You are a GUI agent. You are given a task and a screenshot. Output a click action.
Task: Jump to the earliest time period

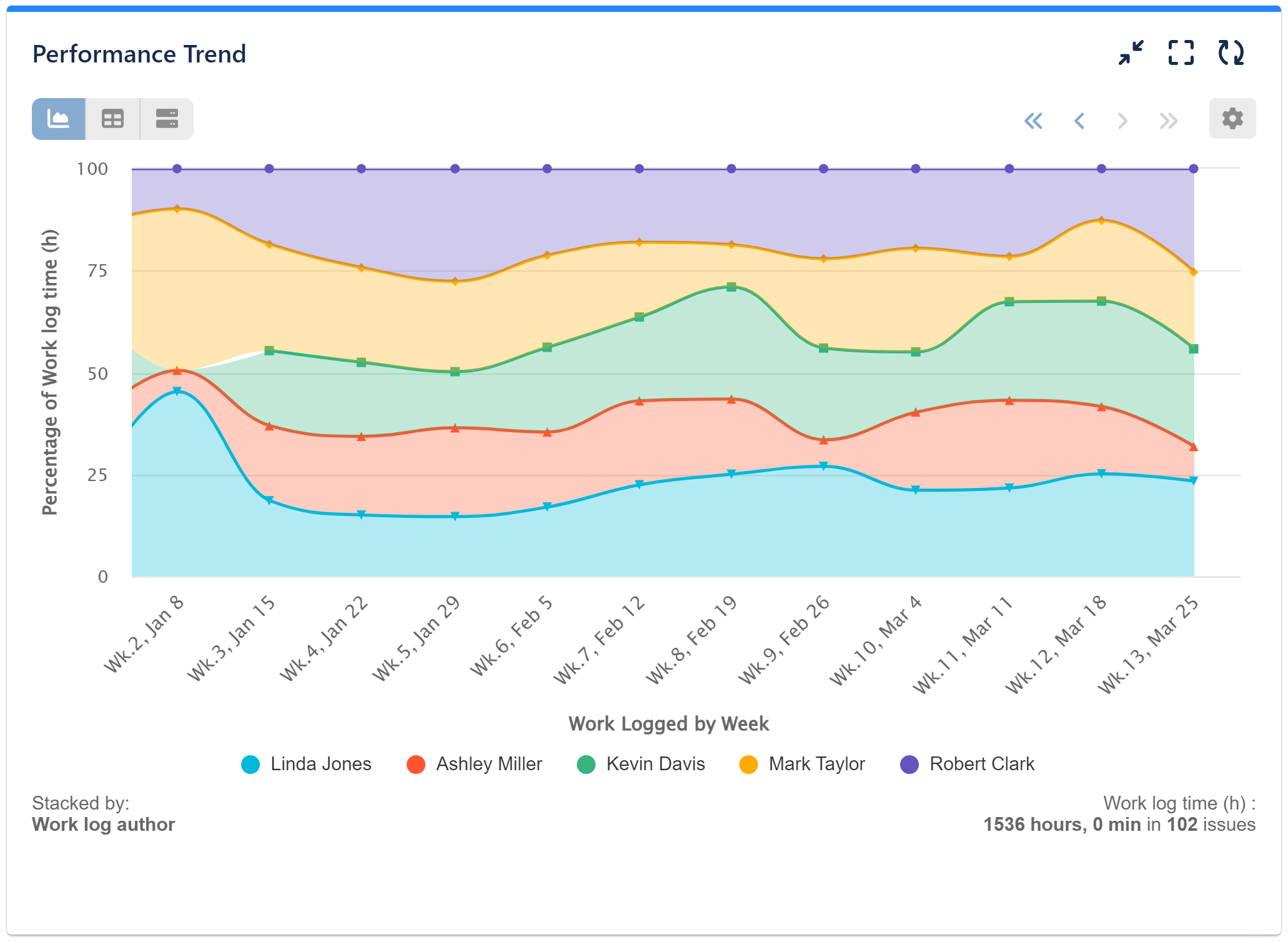pos(1034,121)
